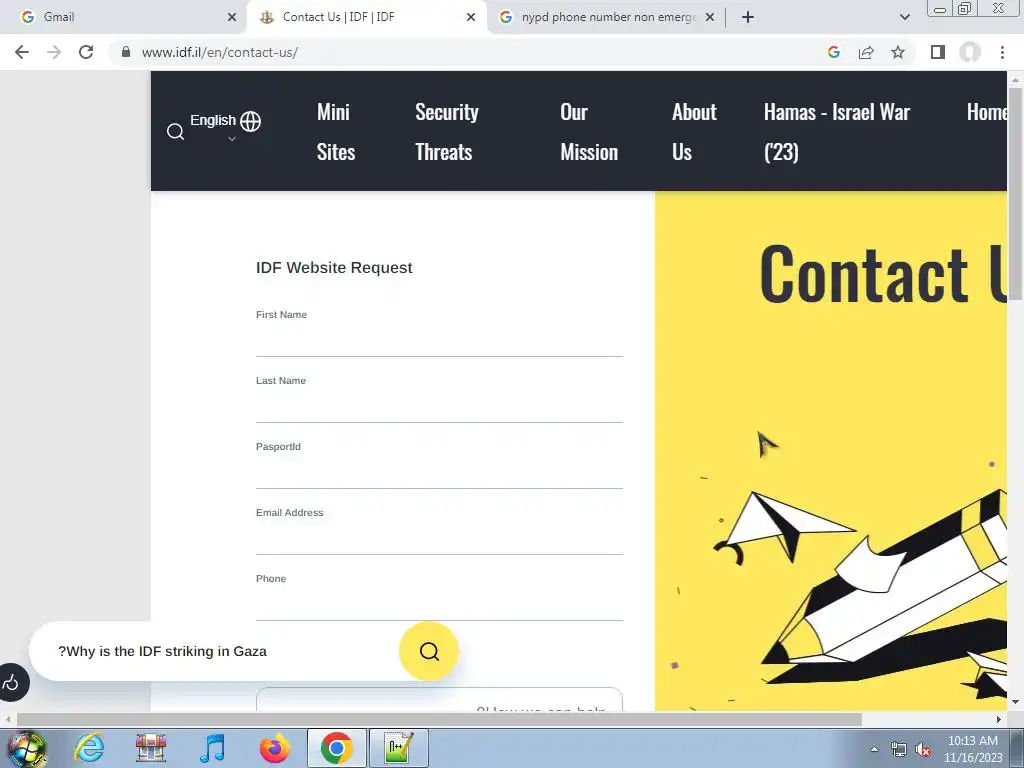Screen dimensions: 1024x768
Task: Show hidden system tray icons
Action: (x=874, y=749)
